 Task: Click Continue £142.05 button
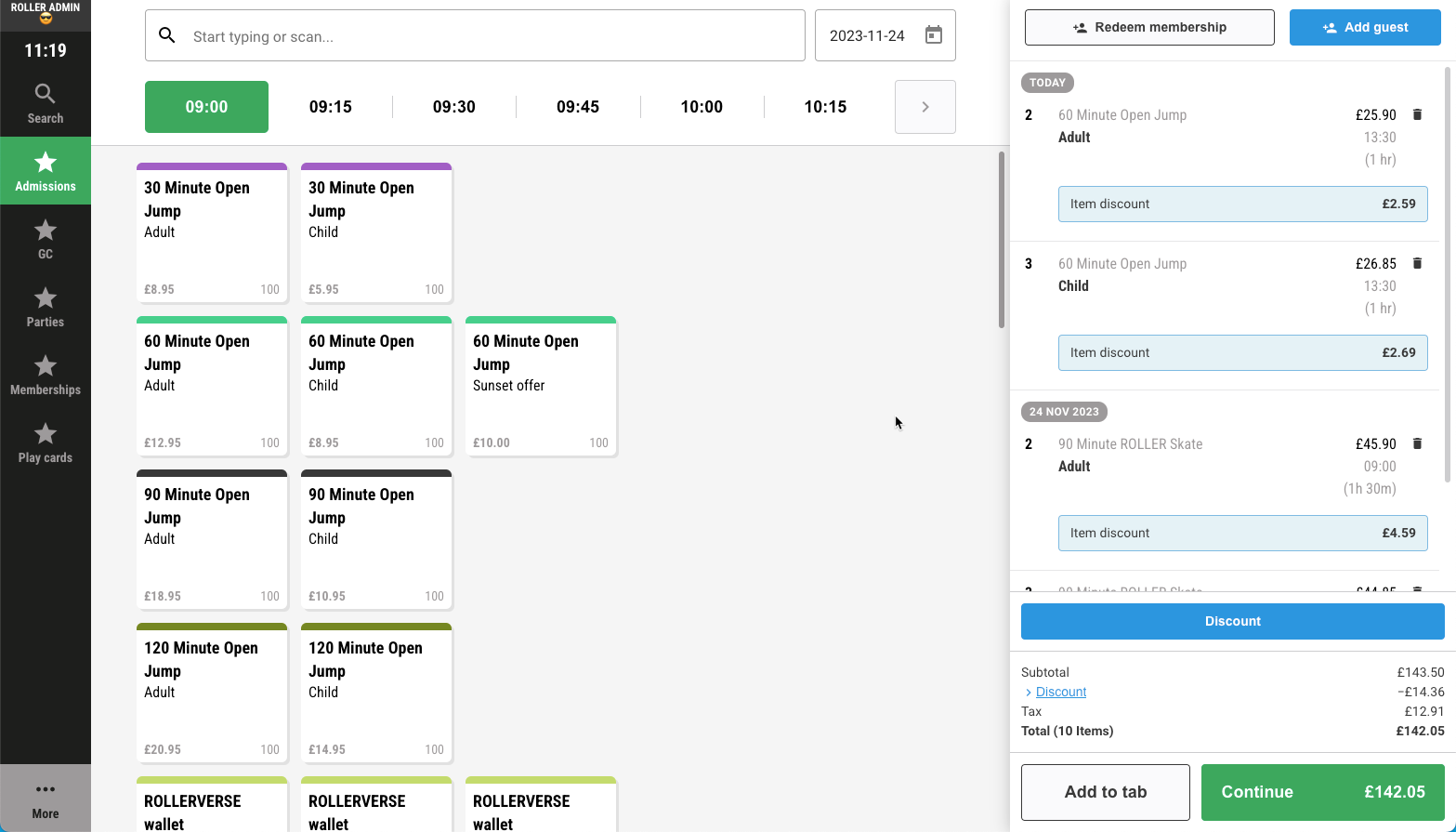[1323, 792]
